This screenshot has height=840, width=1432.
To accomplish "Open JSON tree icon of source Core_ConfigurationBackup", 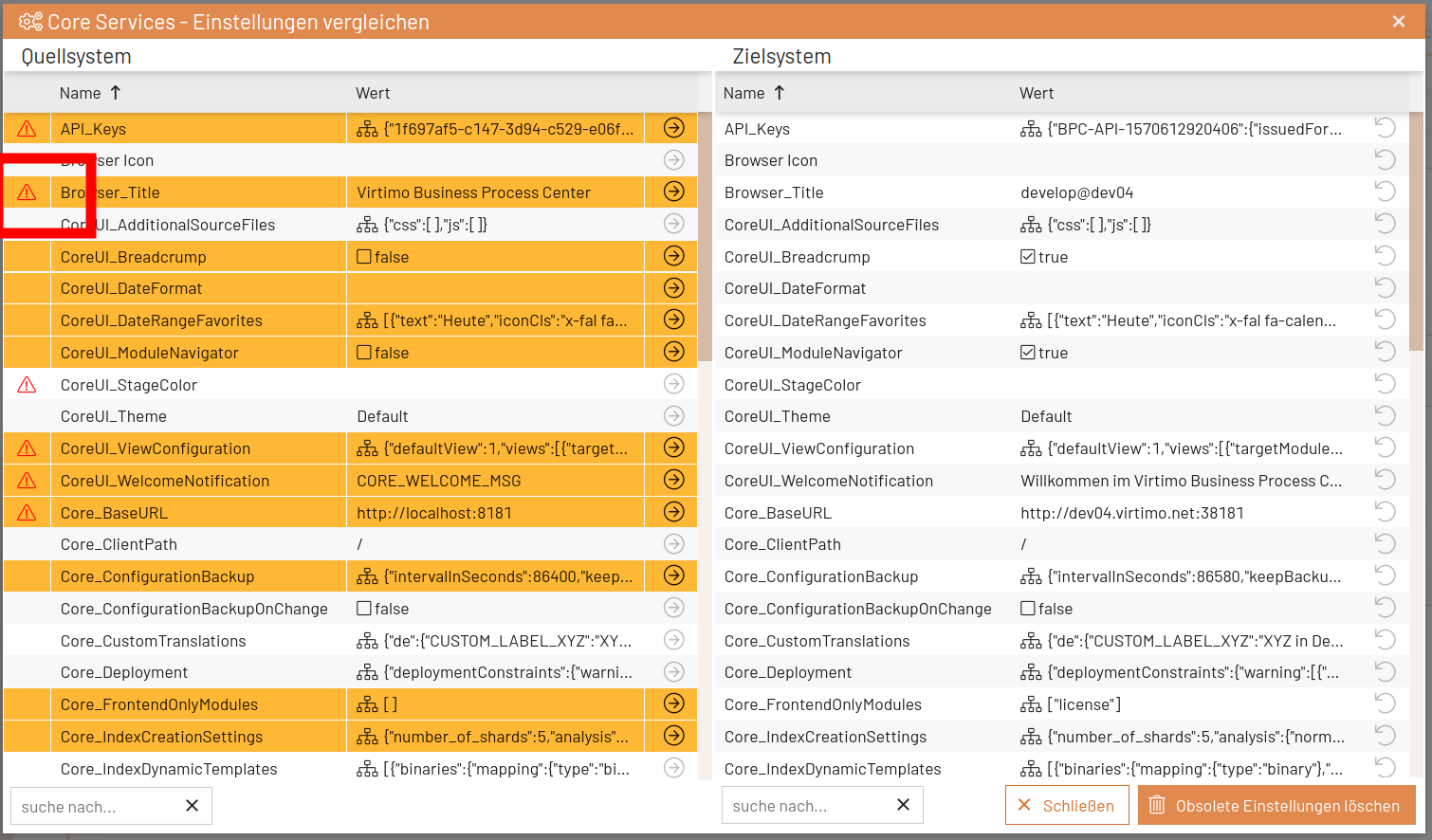I will 367,576.
